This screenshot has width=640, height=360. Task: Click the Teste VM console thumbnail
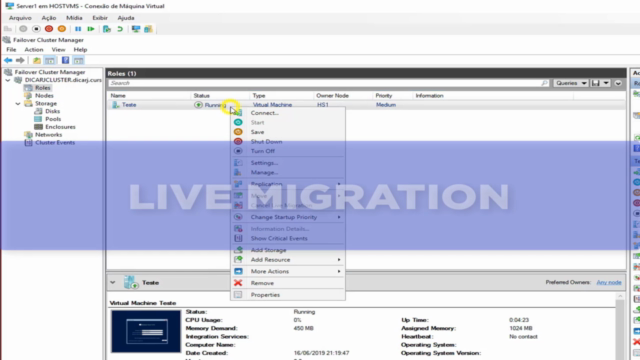pyautogui.click(x=146, y=331)
